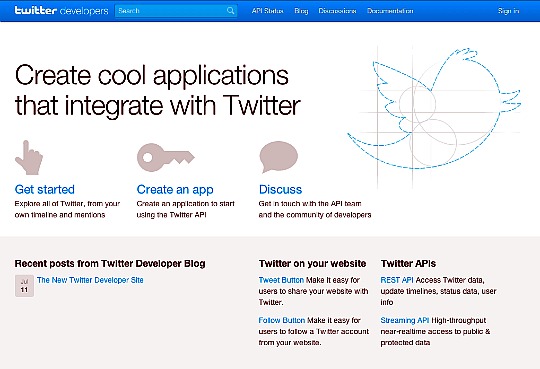This screenshot has height=369, width=540.
Task: Click the blueprint Twitter bird illustration
Action: point(435,110)
